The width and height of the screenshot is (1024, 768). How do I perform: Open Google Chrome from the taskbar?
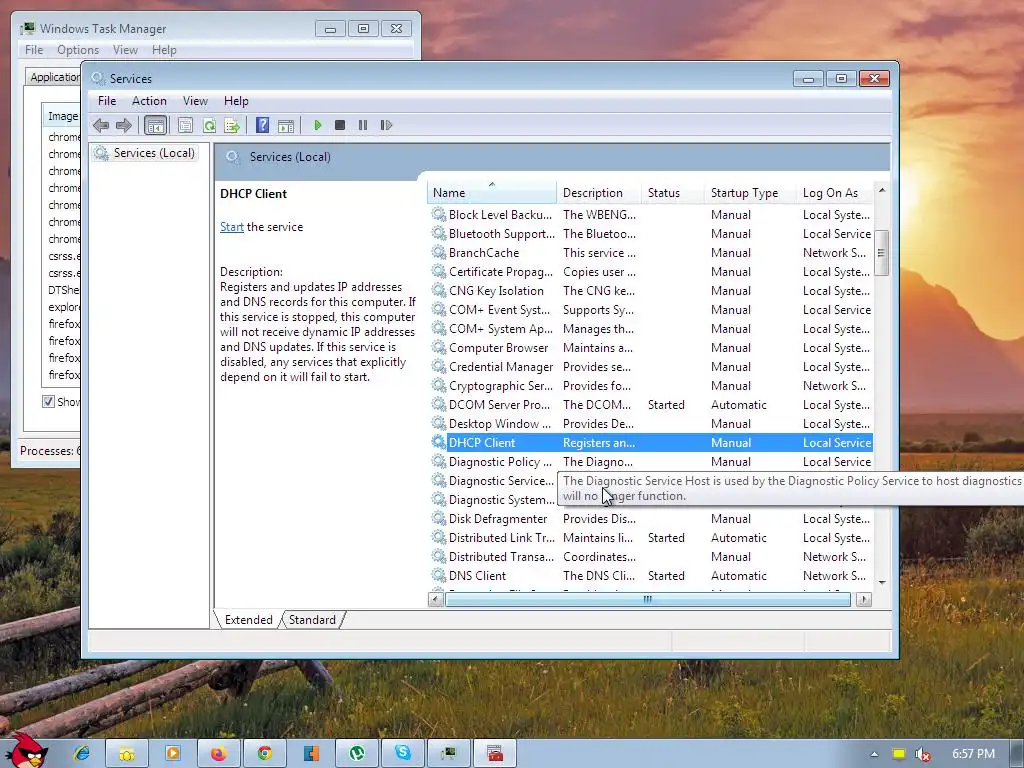(264, 753)
